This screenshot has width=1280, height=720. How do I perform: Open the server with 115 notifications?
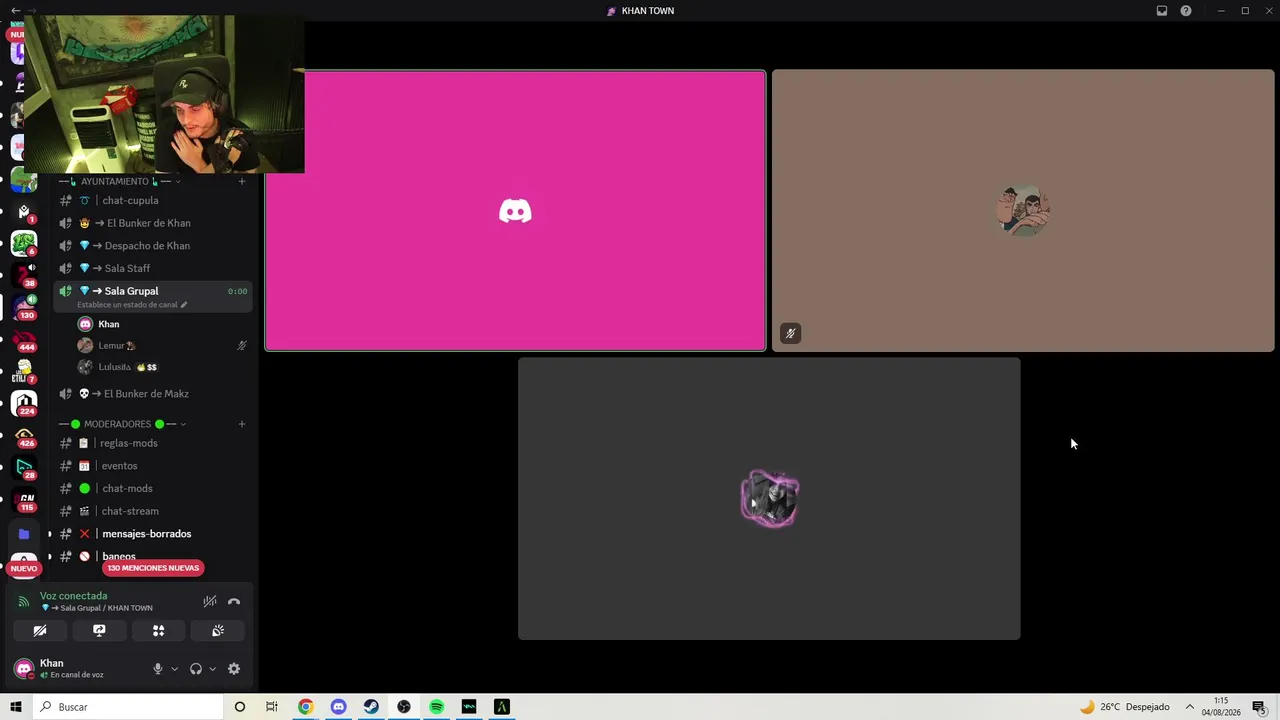point(24,500)
